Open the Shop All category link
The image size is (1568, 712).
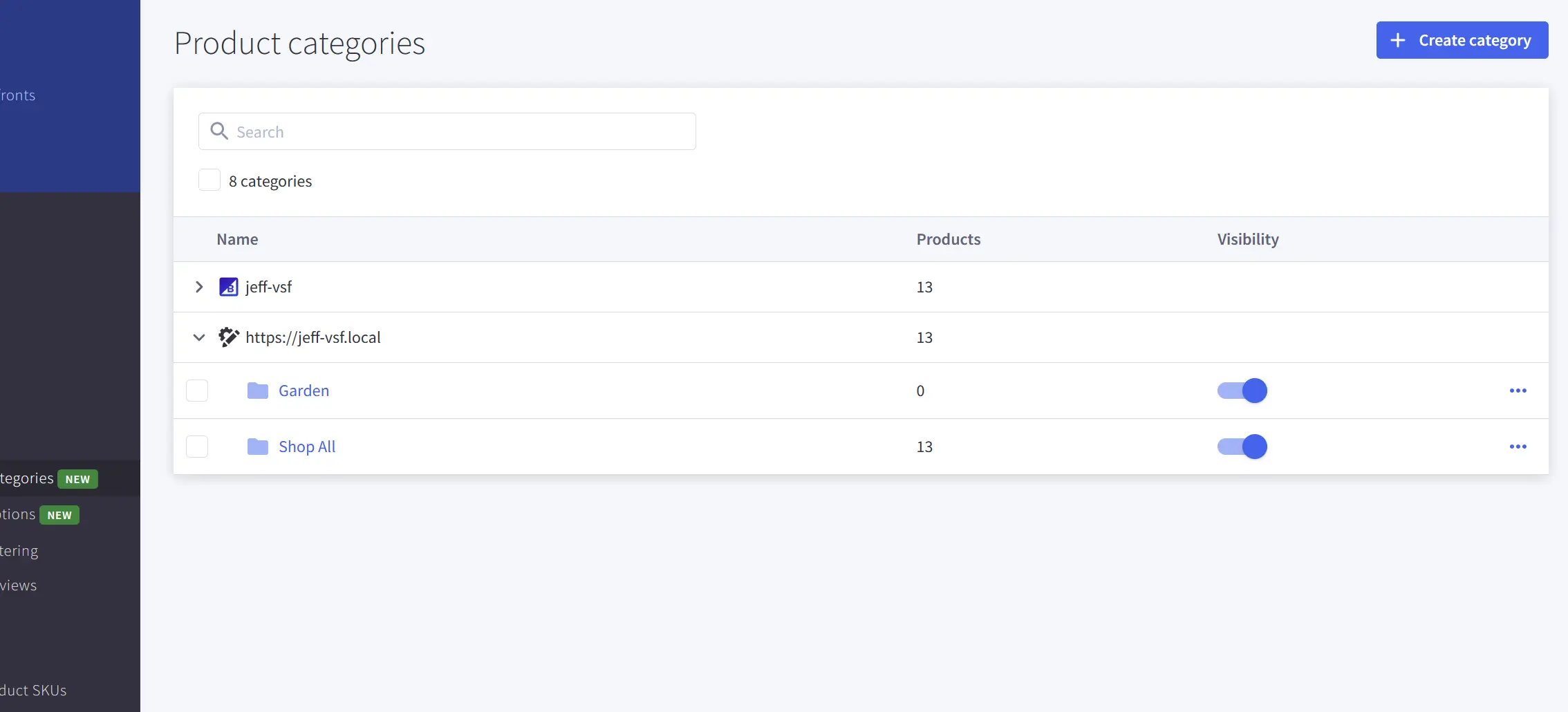coord(306,446)
